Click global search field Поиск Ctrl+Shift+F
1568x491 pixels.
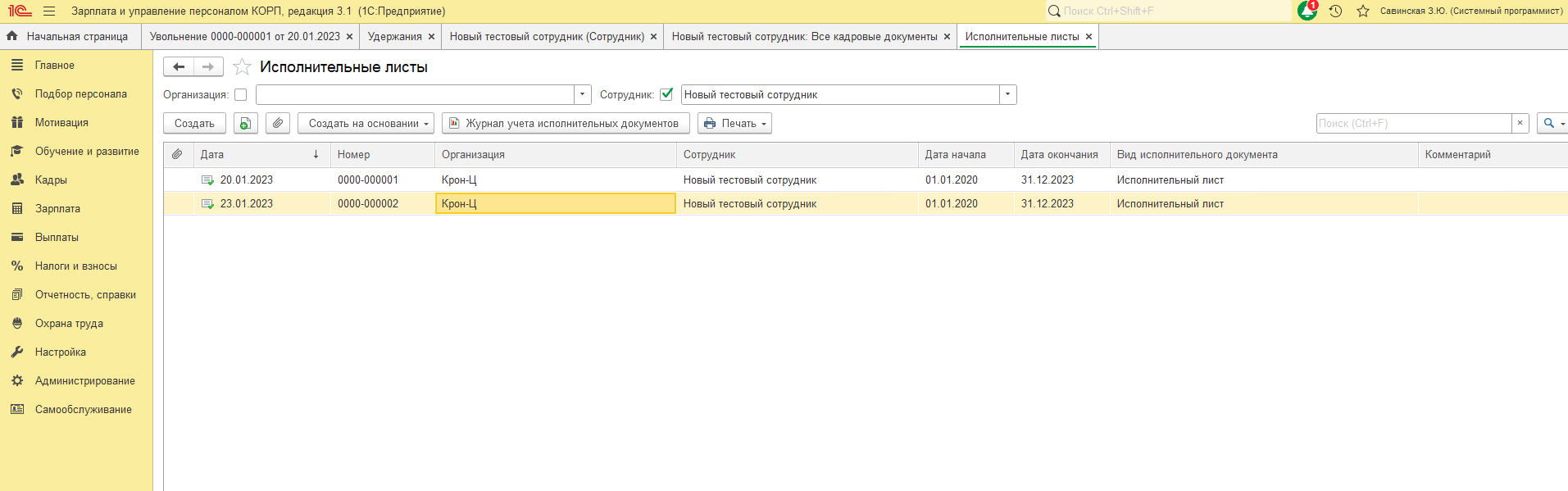(1168, 11)
